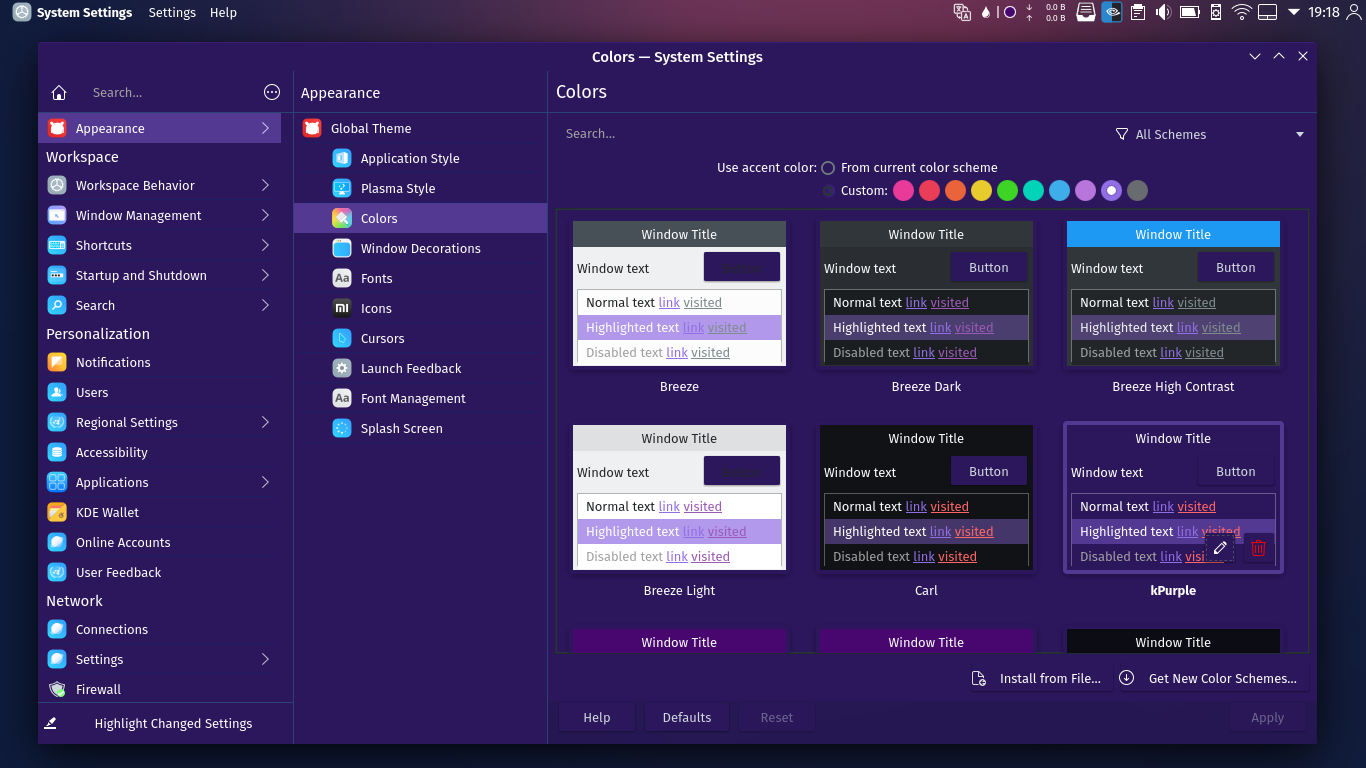Select the Breeze High Contrast thumbnail
The width and height of the screenshot is (1366, 768).
[x=1173, y=294]
